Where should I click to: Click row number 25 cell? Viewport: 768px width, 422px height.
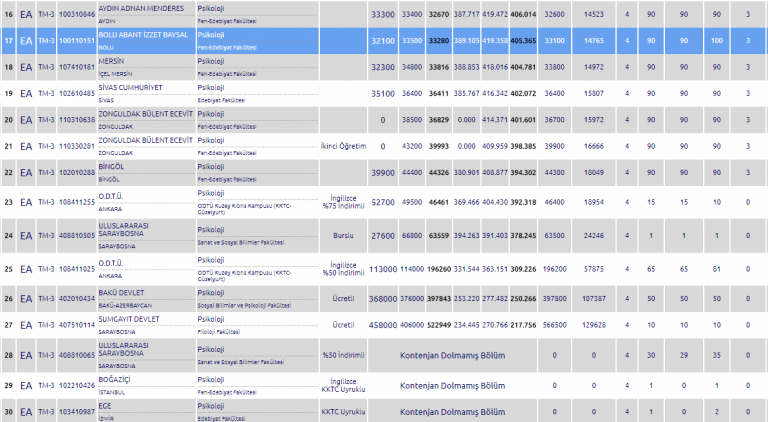[x=9, y=270]
